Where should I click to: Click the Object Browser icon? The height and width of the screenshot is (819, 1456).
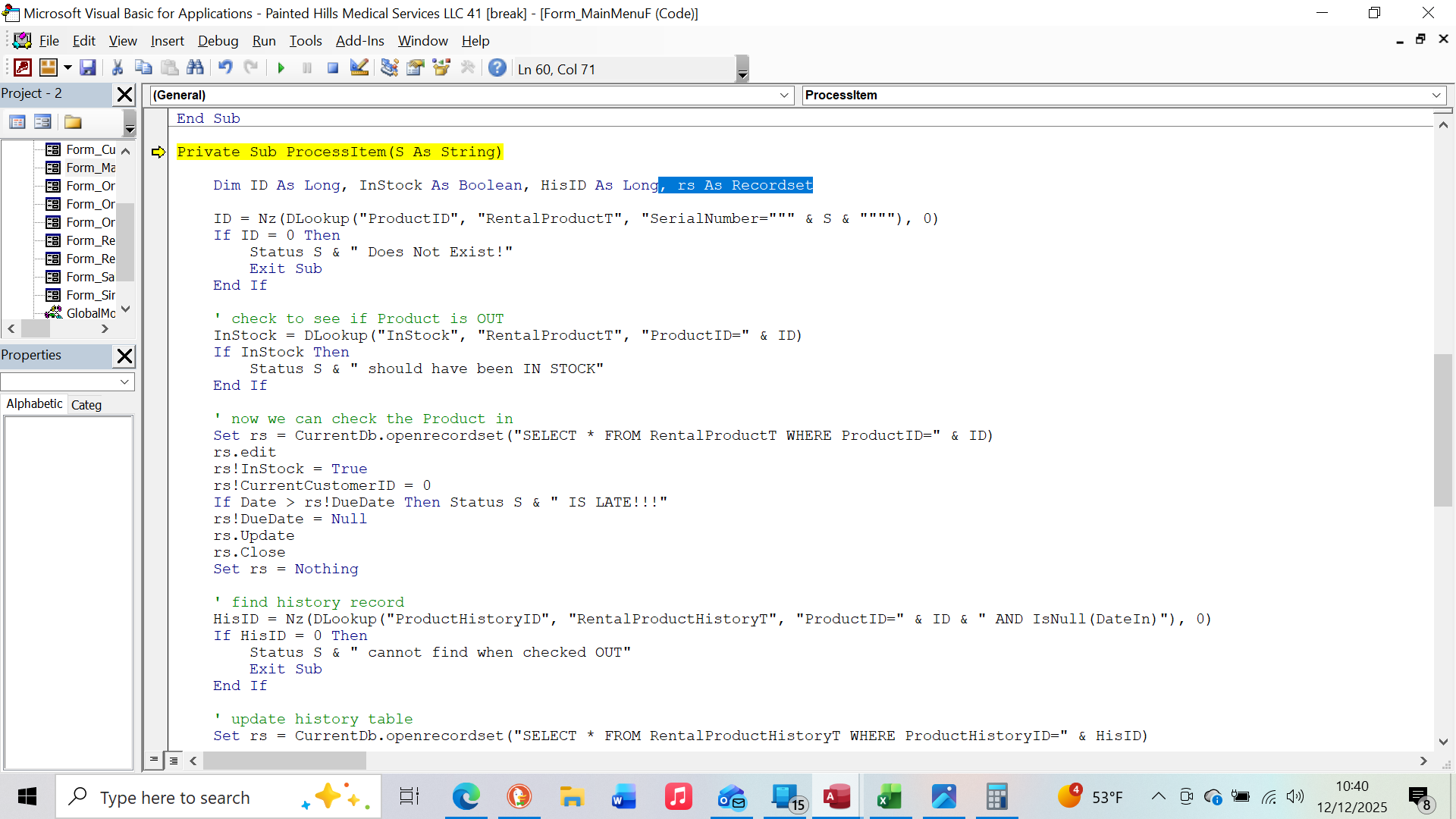(441, 68)
